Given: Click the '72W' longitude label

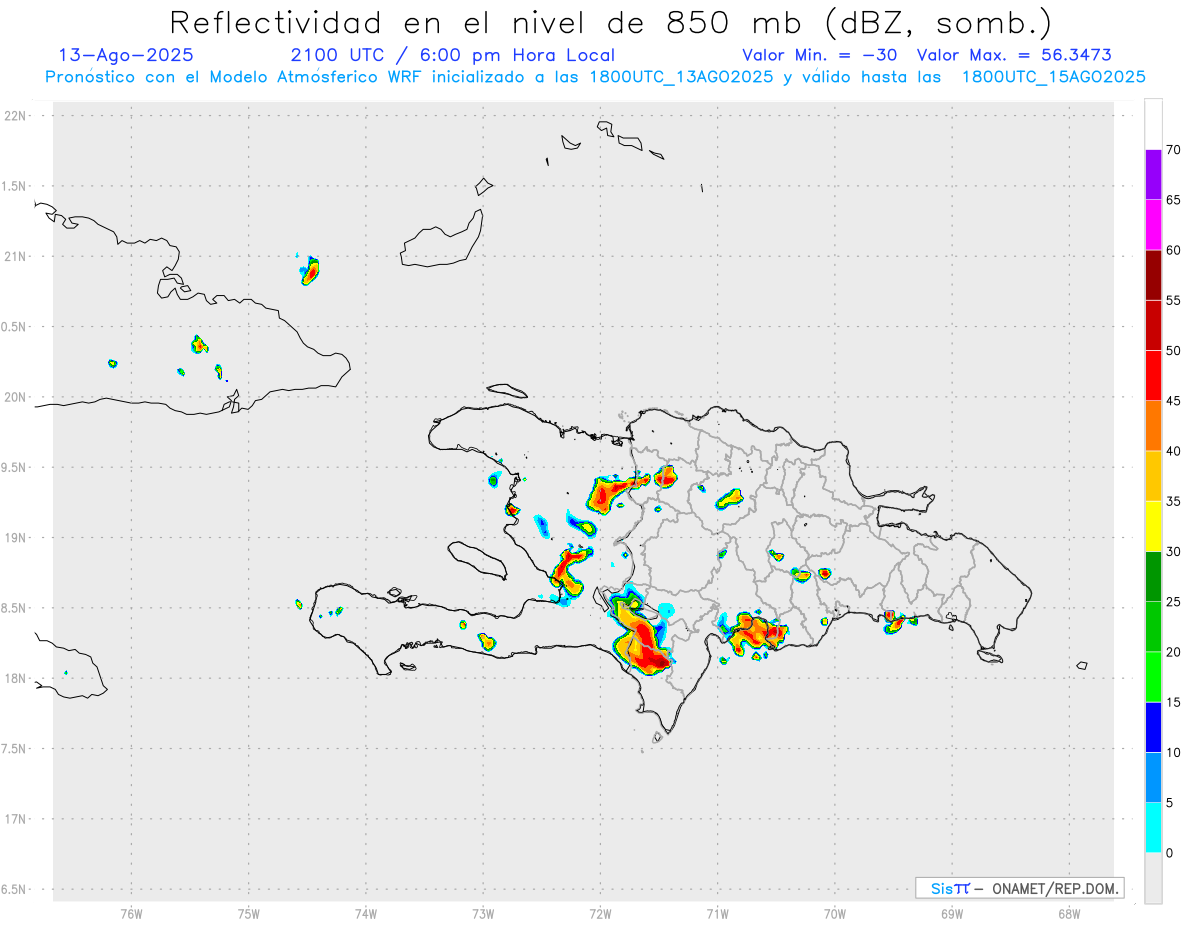Looking at the screenshot, I should coord(600,914).
